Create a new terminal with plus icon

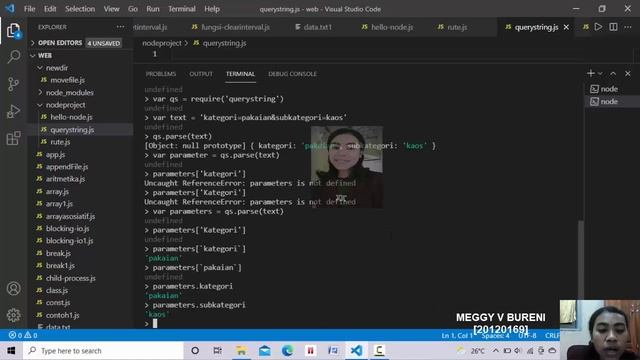tap(590, 73)
